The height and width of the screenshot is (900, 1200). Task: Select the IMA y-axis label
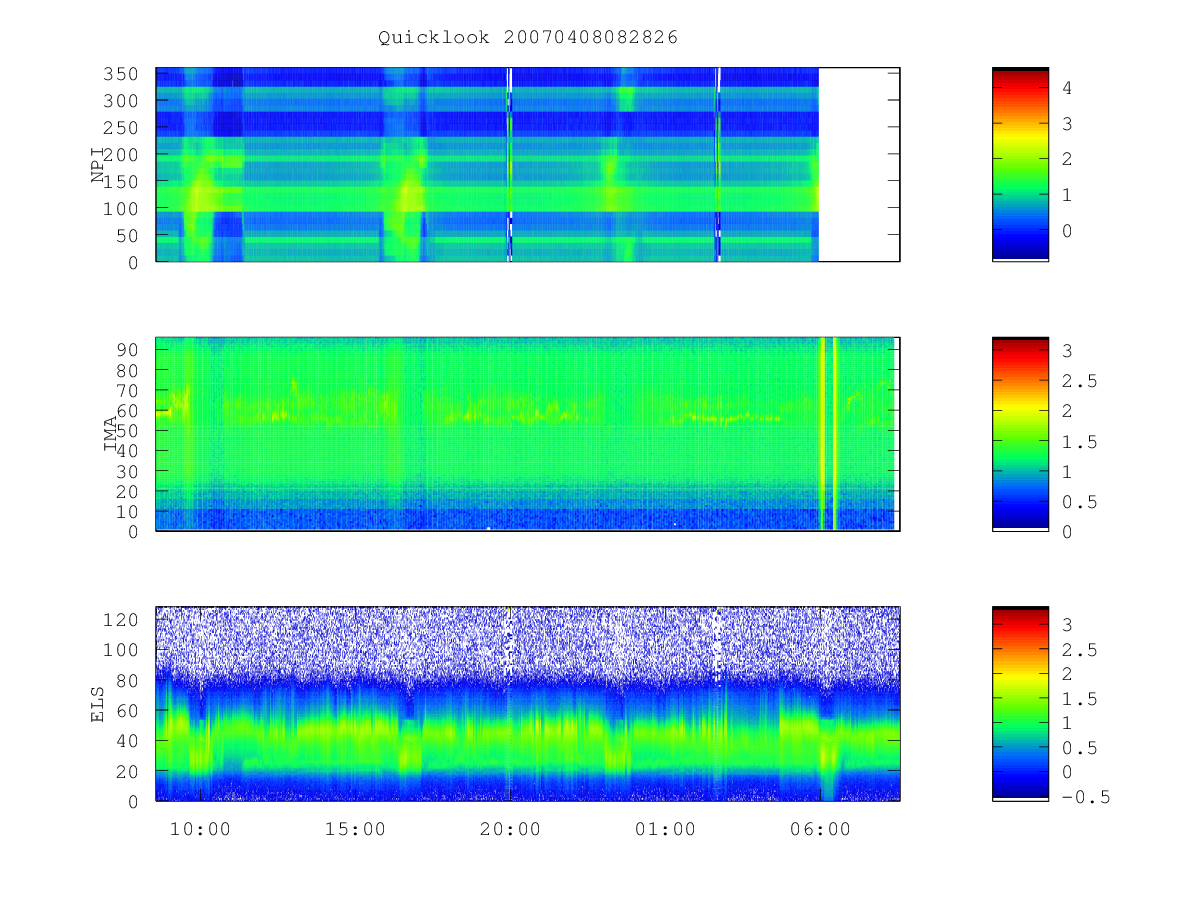tap(111, 435)
